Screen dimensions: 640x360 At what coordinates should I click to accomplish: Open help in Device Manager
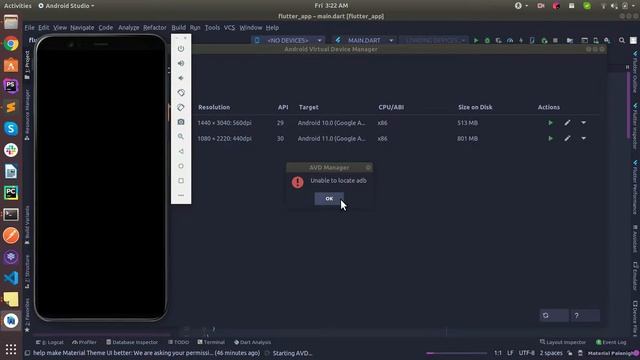[x=584, y=316]
